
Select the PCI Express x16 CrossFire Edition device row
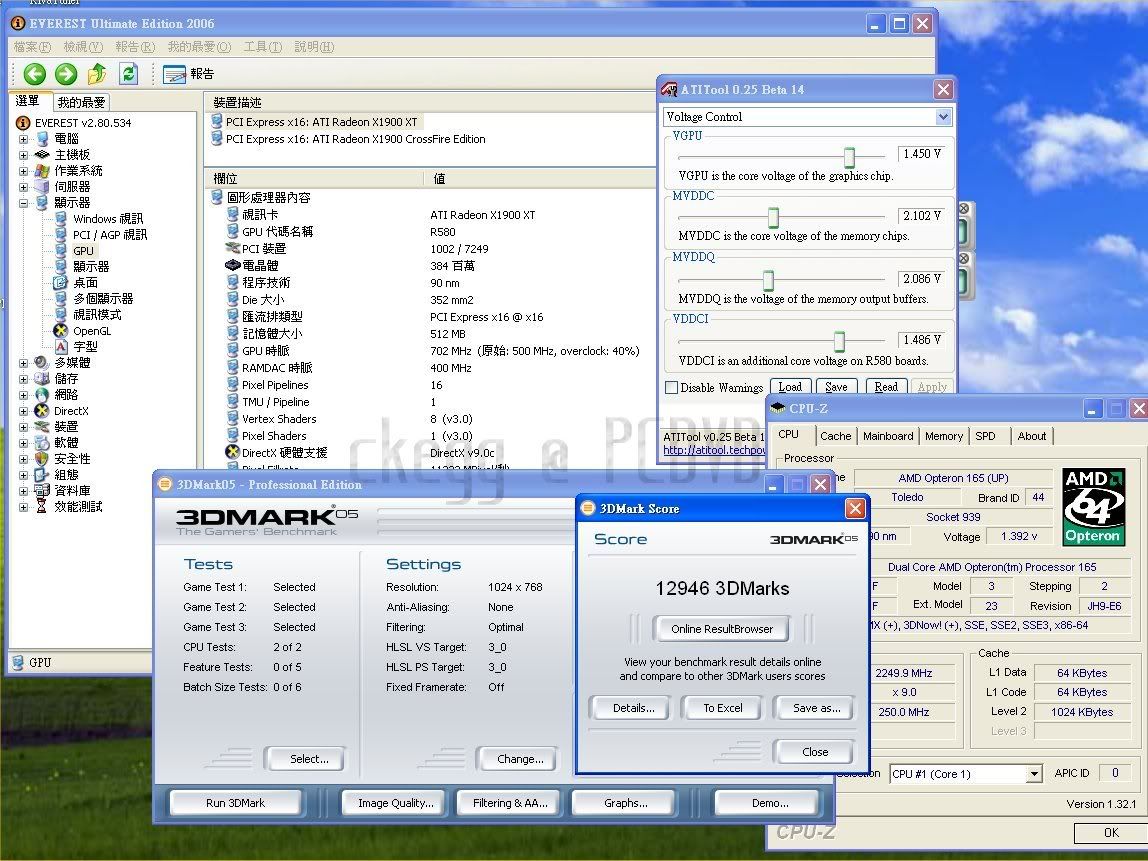point(355,139)
